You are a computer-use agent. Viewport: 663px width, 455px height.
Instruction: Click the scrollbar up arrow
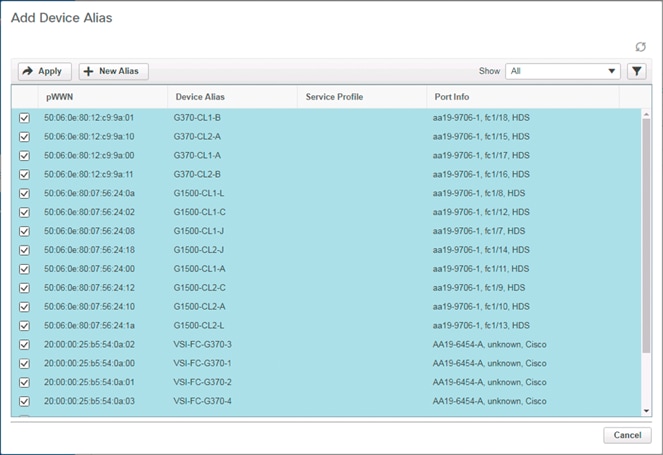point(646,114)
